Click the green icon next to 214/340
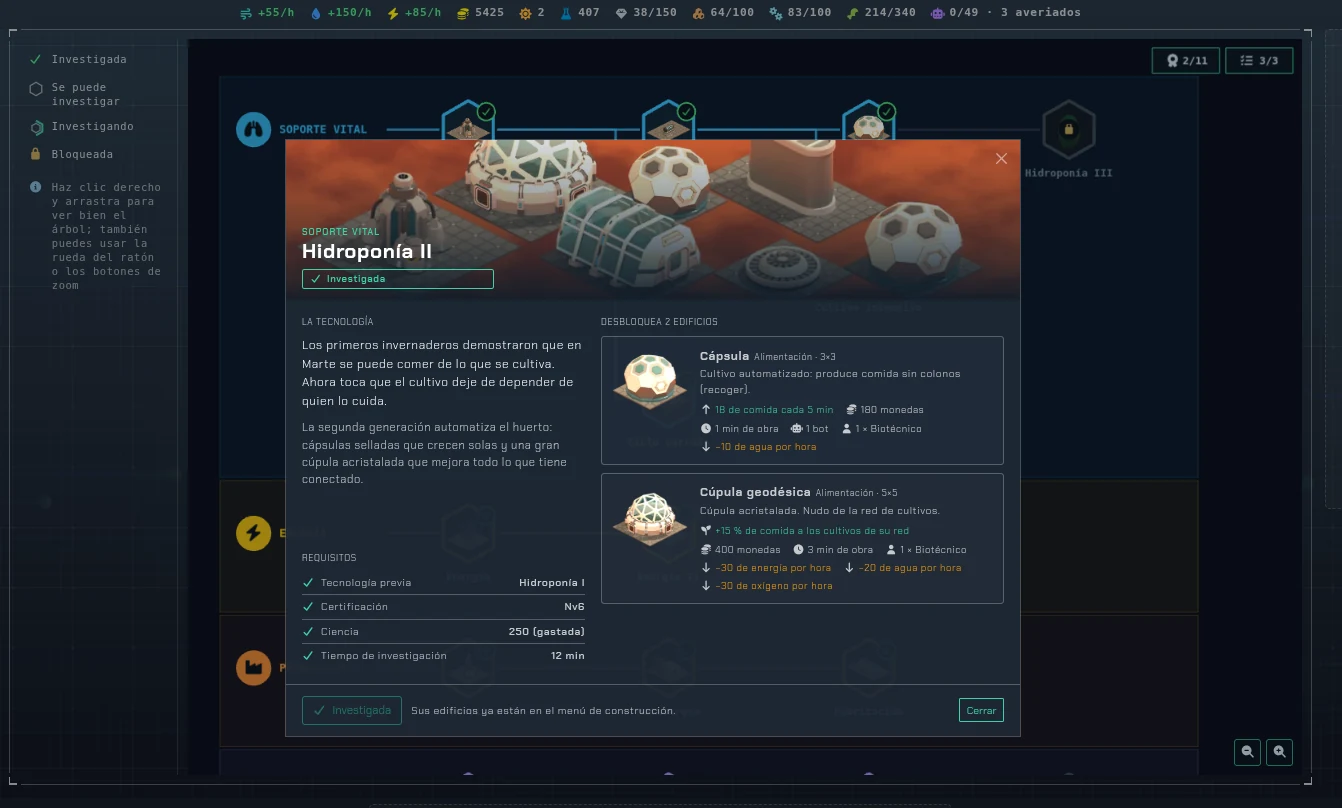1342x808 pixels. click(x=852, y=13)
